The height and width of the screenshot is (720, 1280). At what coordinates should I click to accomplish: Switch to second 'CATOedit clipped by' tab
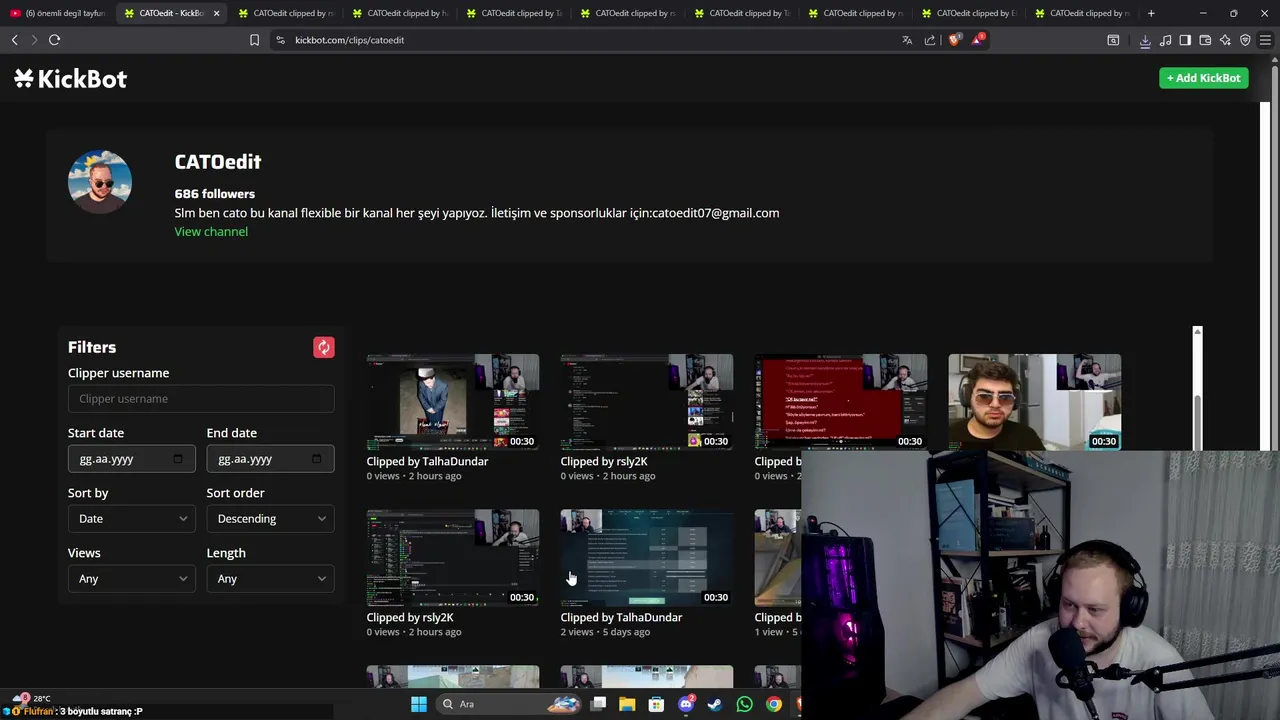399,13
